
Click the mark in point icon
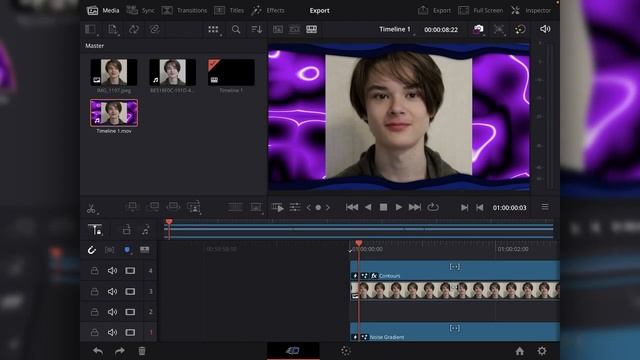tap(464, 208)
